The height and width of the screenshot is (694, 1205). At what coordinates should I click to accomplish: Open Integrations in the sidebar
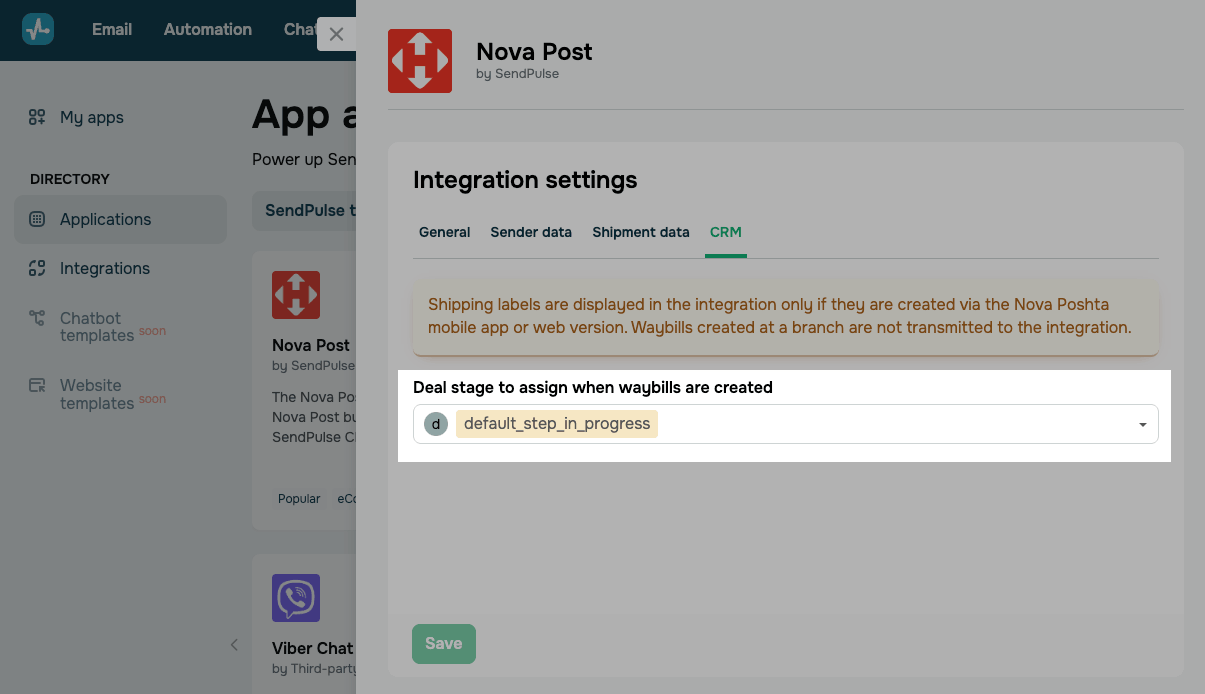(105, 268)
